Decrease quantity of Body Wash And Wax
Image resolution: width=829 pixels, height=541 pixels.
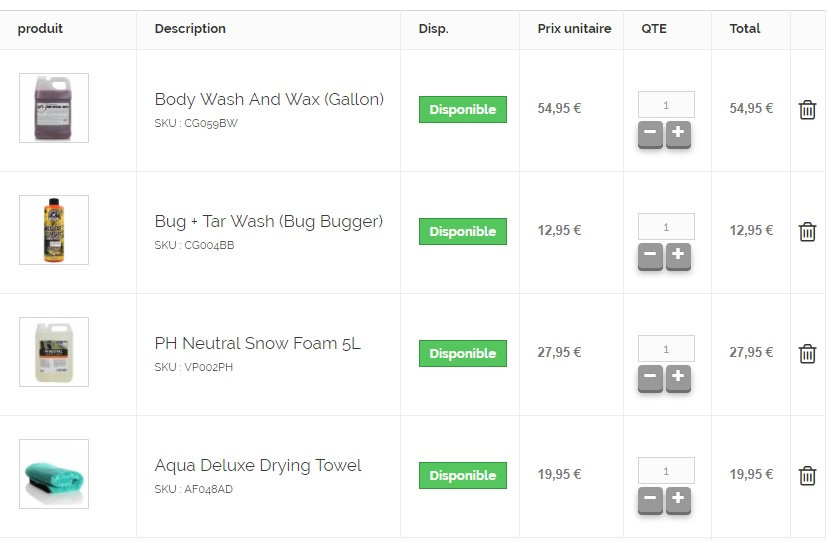[x=650, y=133]
